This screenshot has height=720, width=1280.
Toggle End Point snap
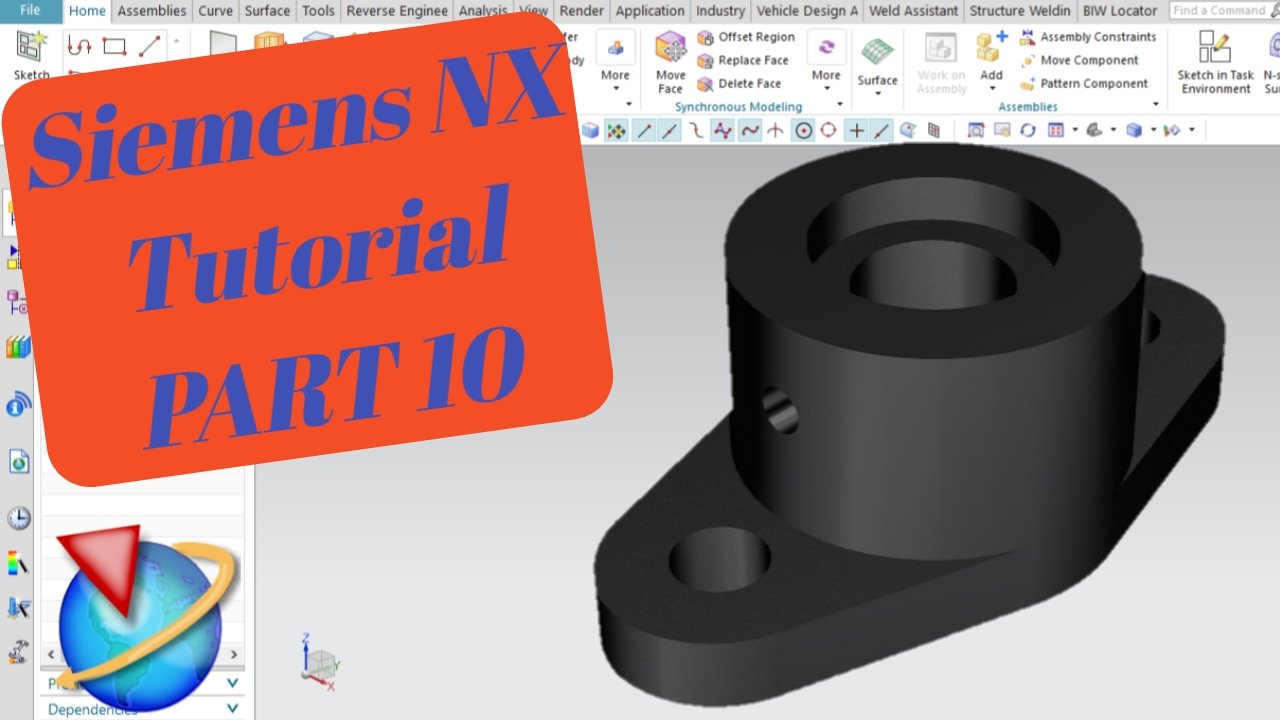pos(645,130)
